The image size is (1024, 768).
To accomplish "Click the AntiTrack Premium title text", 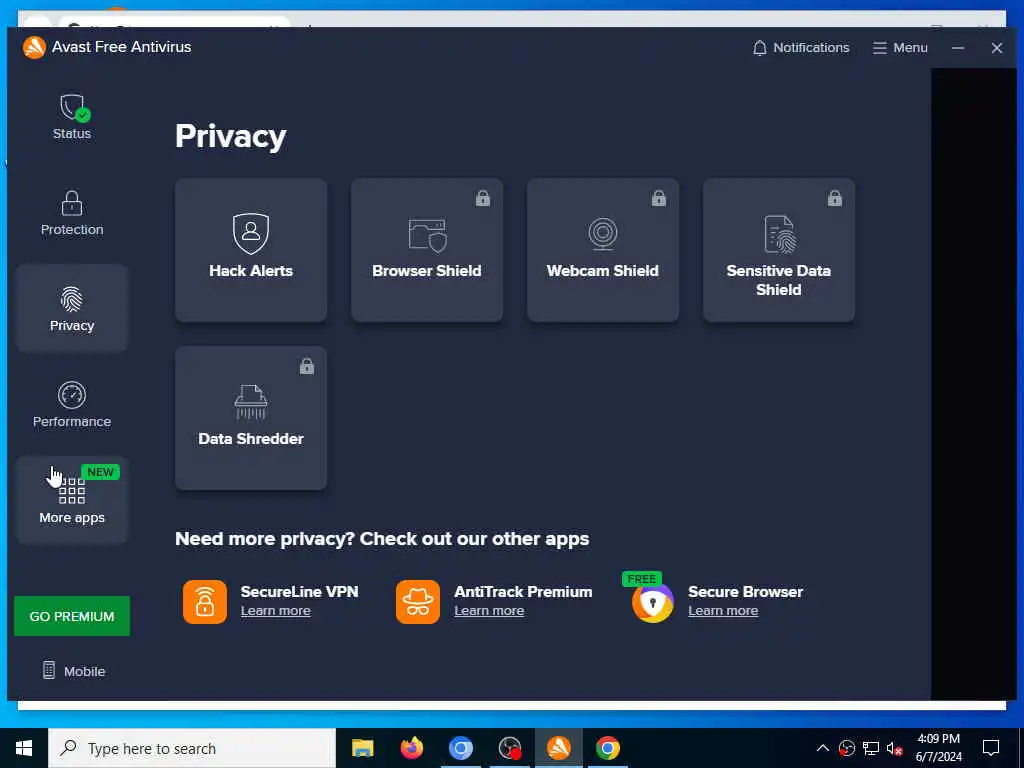I will click(x=523, y=592).
